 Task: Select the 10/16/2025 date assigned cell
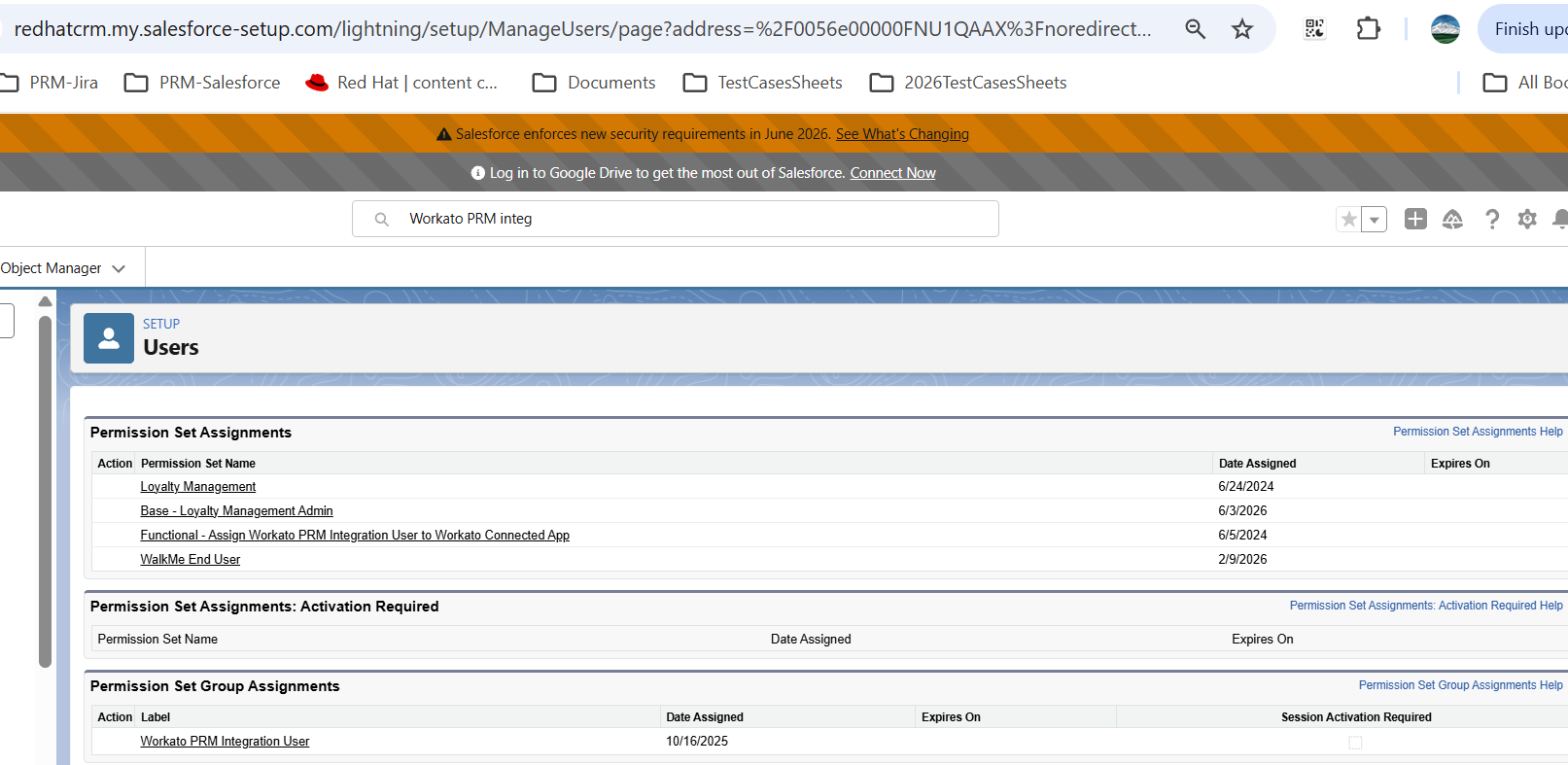point(697,742)
